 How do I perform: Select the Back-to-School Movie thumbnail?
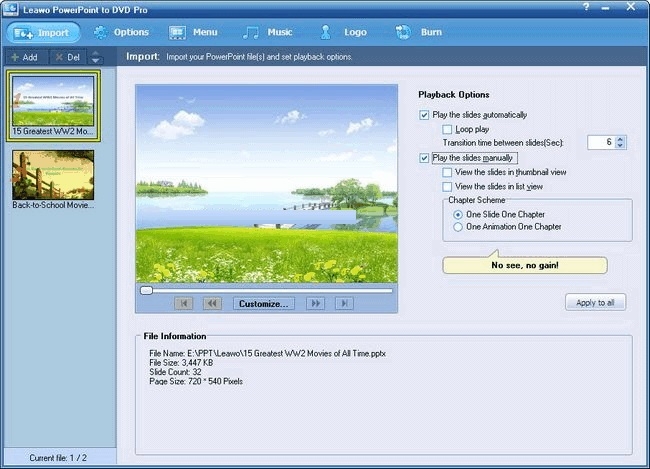[x=53, y=174]
